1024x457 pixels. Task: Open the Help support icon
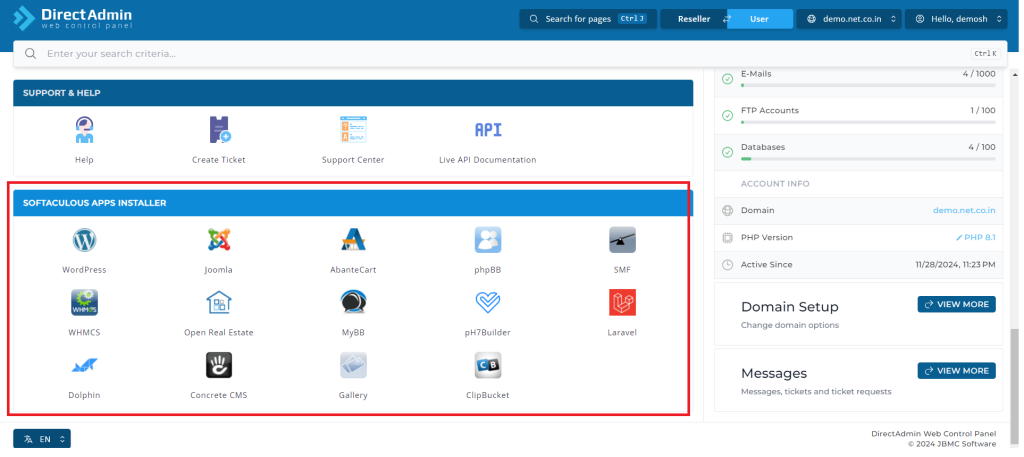pos(84,130)
